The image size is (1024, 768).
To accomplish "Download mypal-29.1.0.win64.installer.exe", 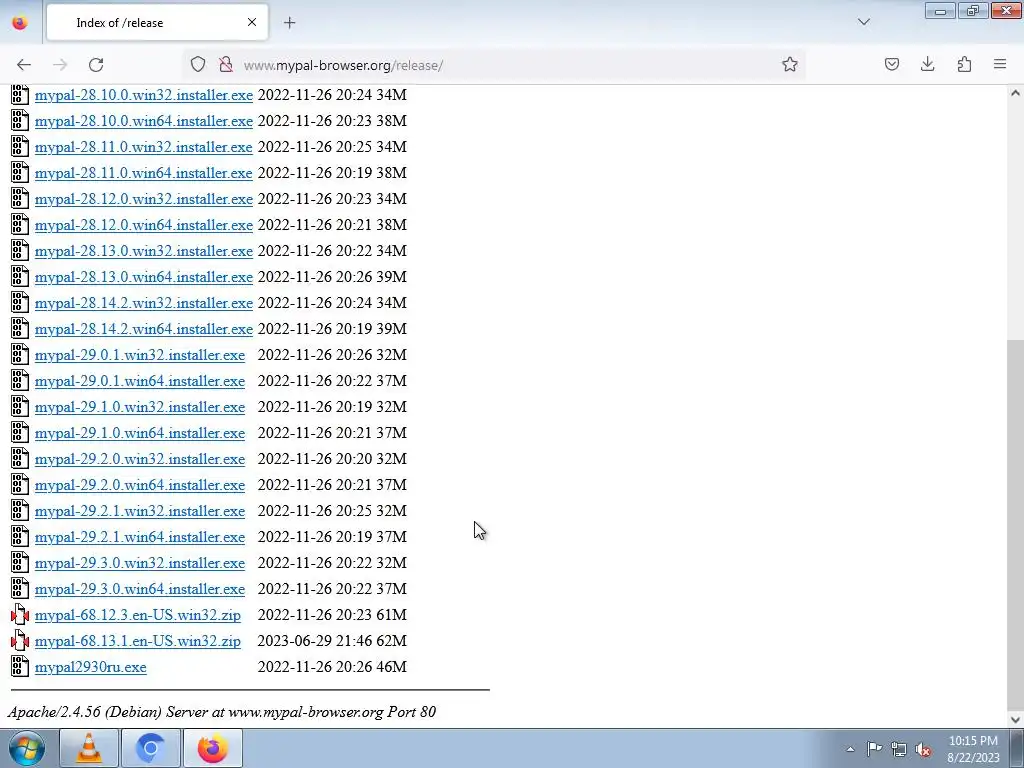I will pos(140,433).
